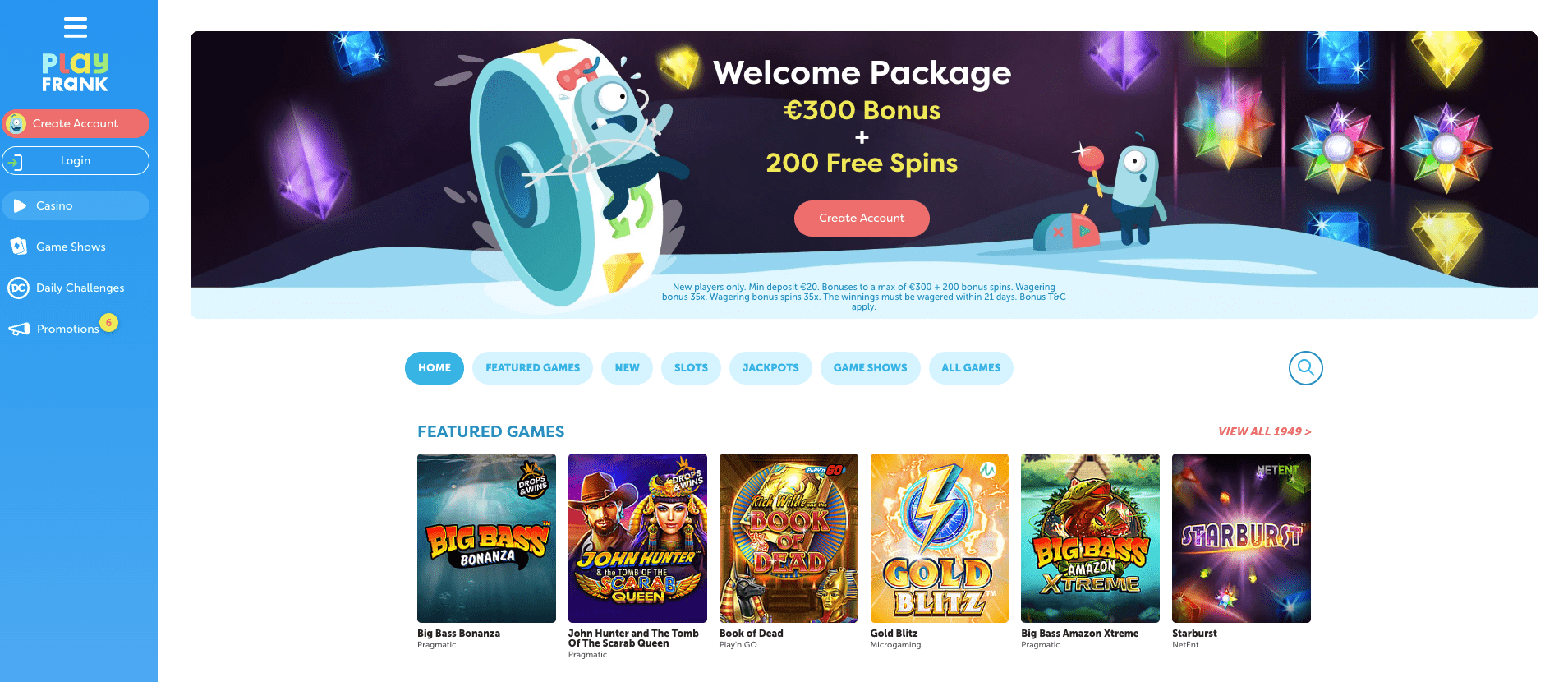Click the Daily Challenges DC icon

pos(18,288)
